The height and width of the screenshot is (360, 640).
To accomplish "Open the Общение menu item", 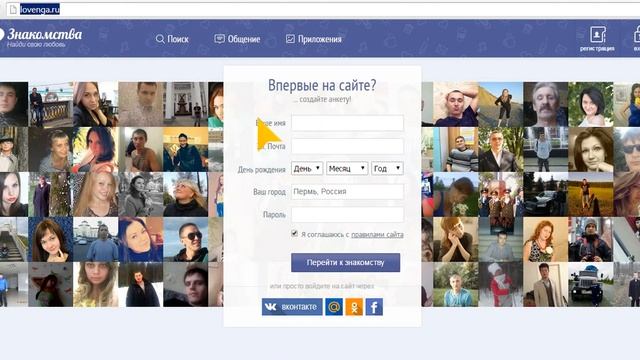I will click(x=244, y=39).
